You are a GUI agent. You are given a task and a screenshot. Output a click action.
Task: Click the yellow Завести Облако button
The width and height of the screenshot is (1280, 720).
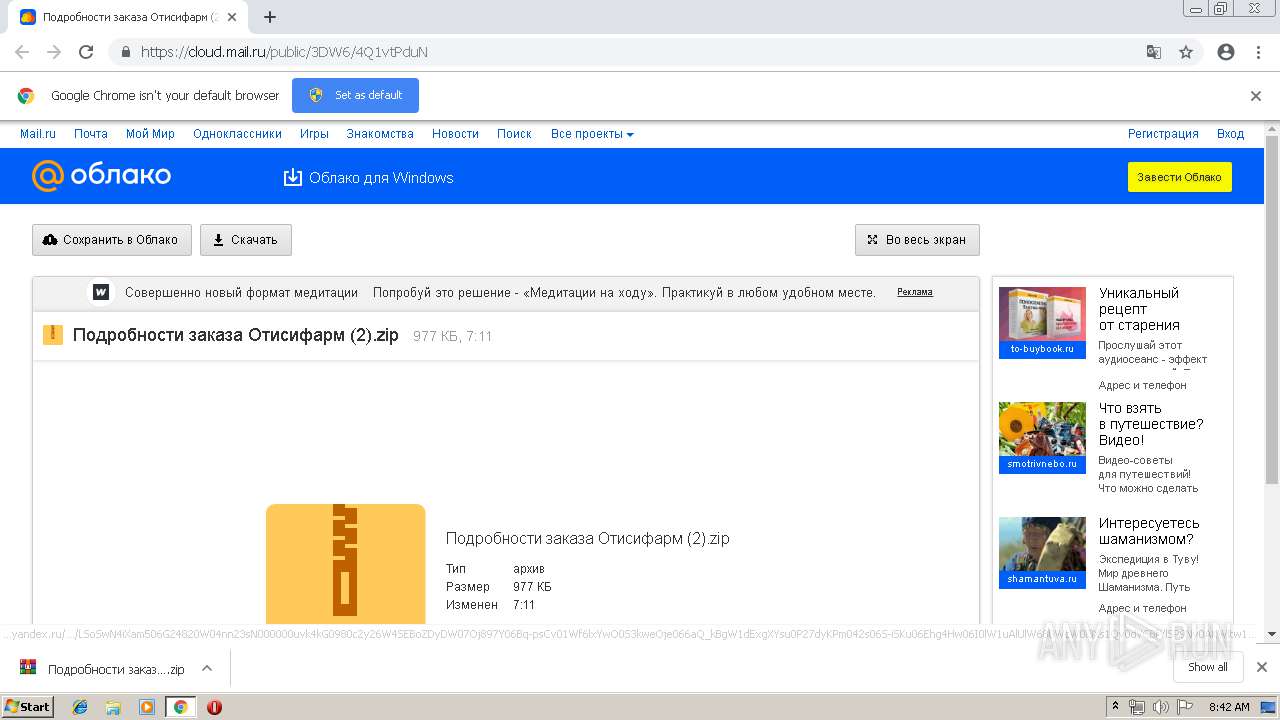pyautogui.click(x=1179, y=177)
